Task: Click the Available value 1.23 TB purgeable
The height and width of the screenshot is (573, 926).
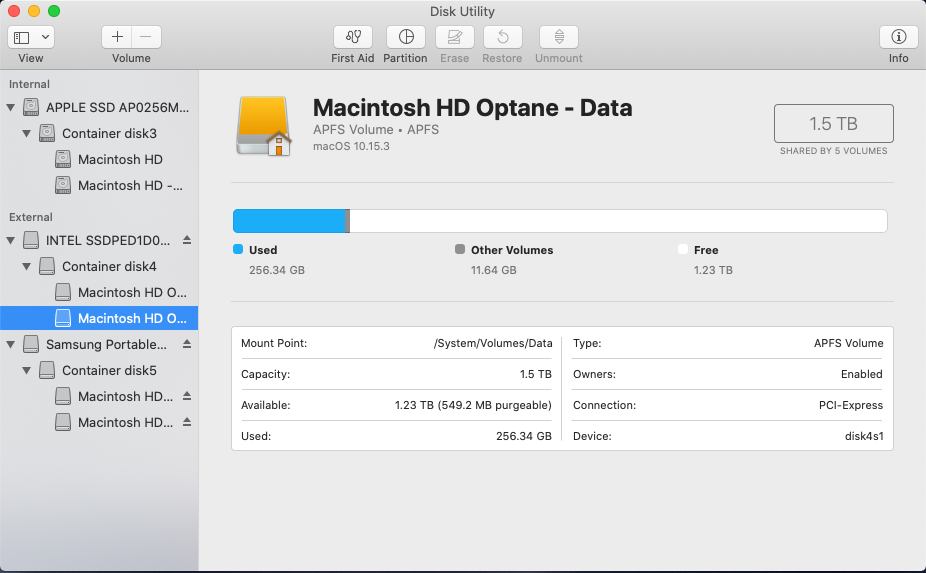Action: 473,405
